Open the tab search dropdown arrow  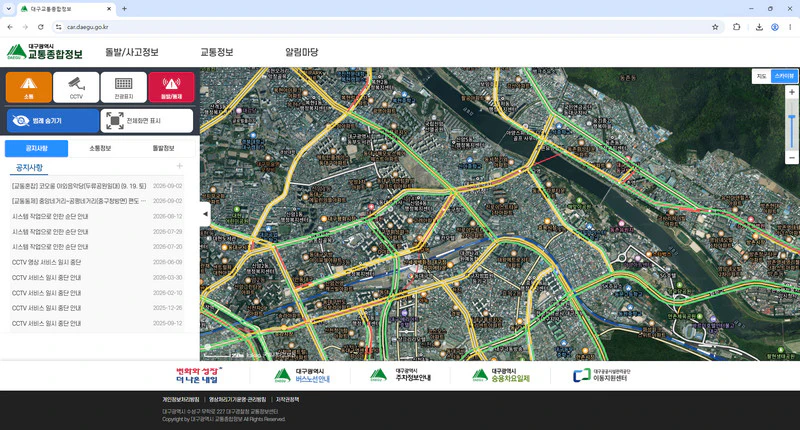tap(8, 9)
